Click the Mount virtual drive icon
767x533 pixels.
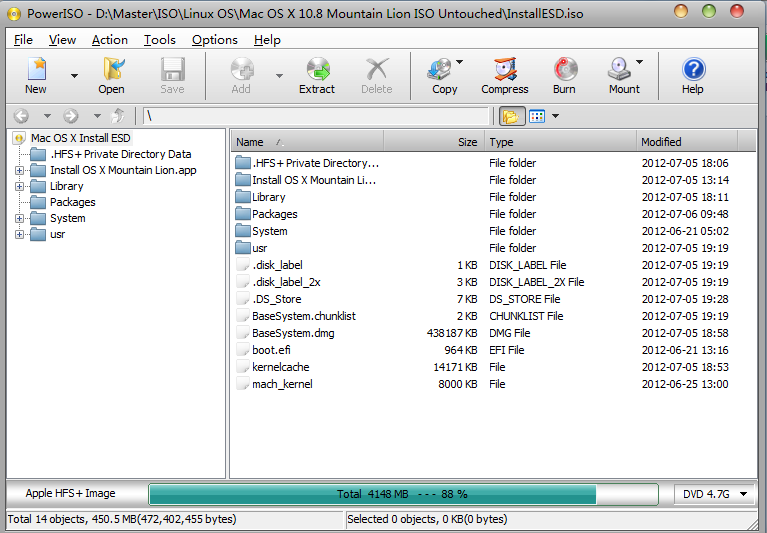620,69
